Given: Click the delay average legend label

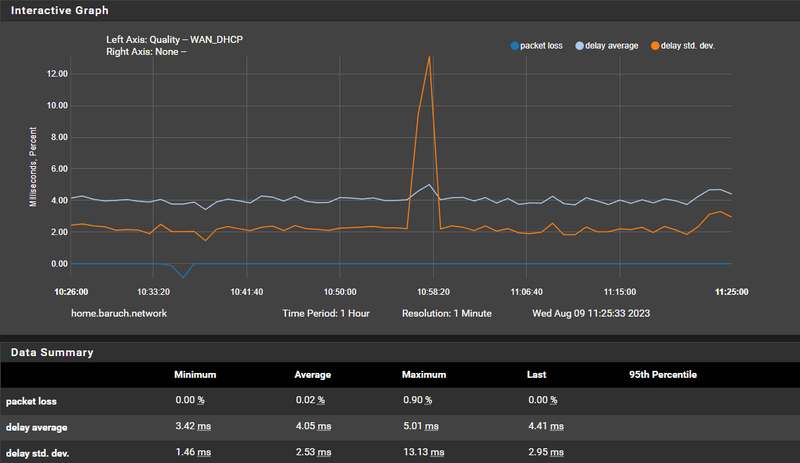Looking at the screenshot, I should click(612, 46).
